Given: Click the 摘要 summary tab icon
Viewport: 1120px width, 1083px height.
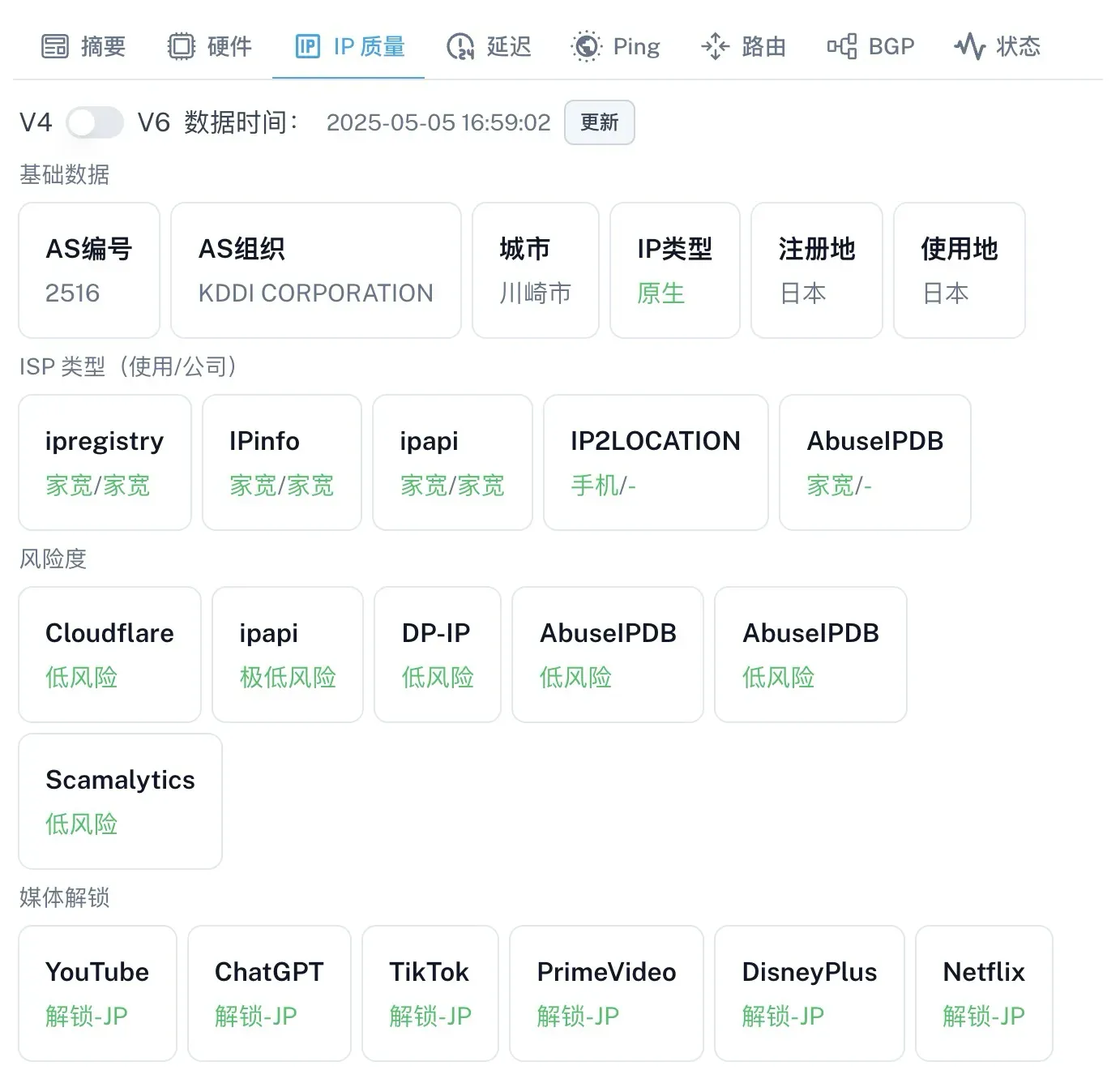Looking at the screenshot, I should (54, 47).
